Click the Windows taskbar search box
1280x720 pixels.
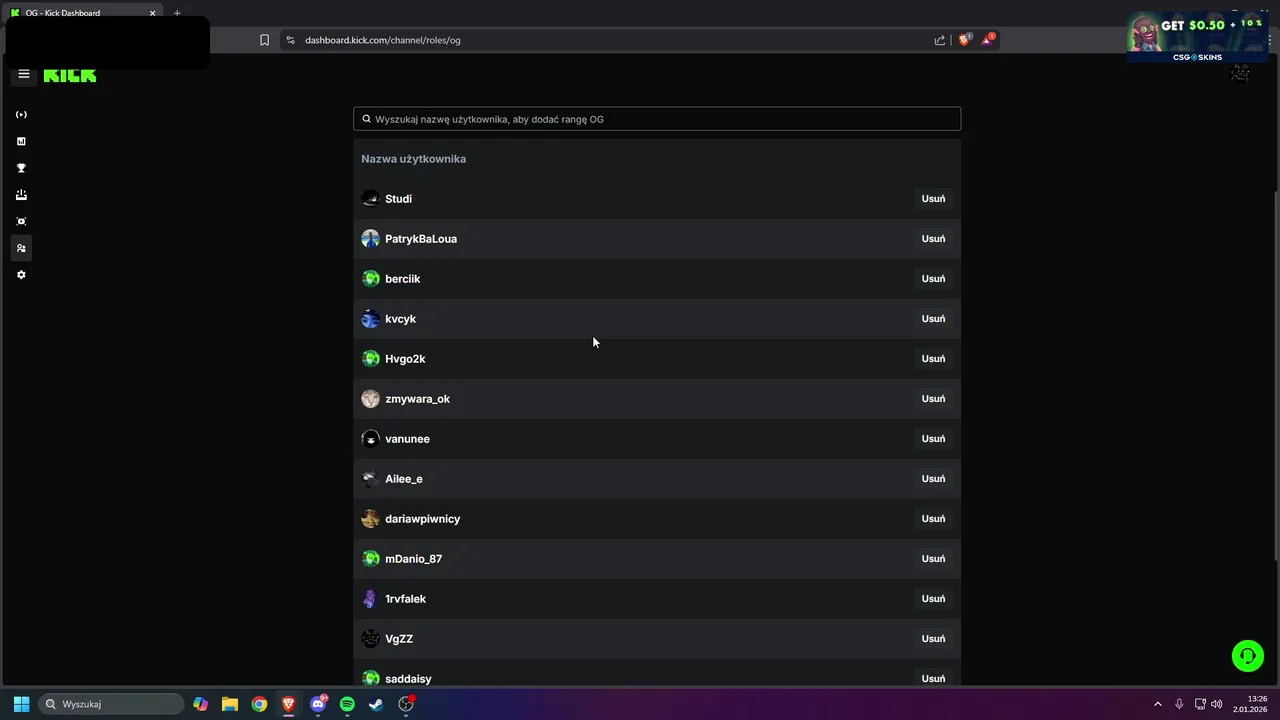(111, 704)
